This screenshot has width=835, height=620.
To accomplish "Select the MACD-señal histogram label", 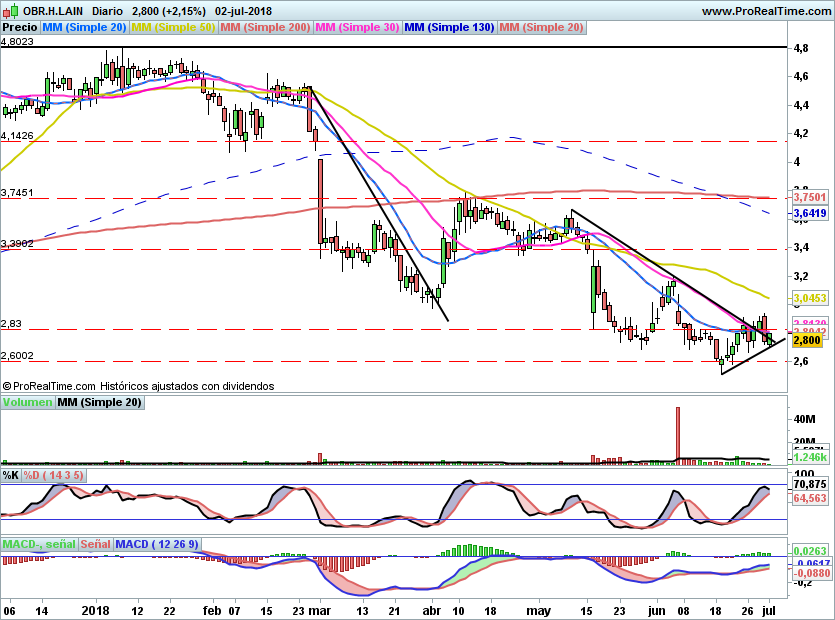I will tap(39, 544).
